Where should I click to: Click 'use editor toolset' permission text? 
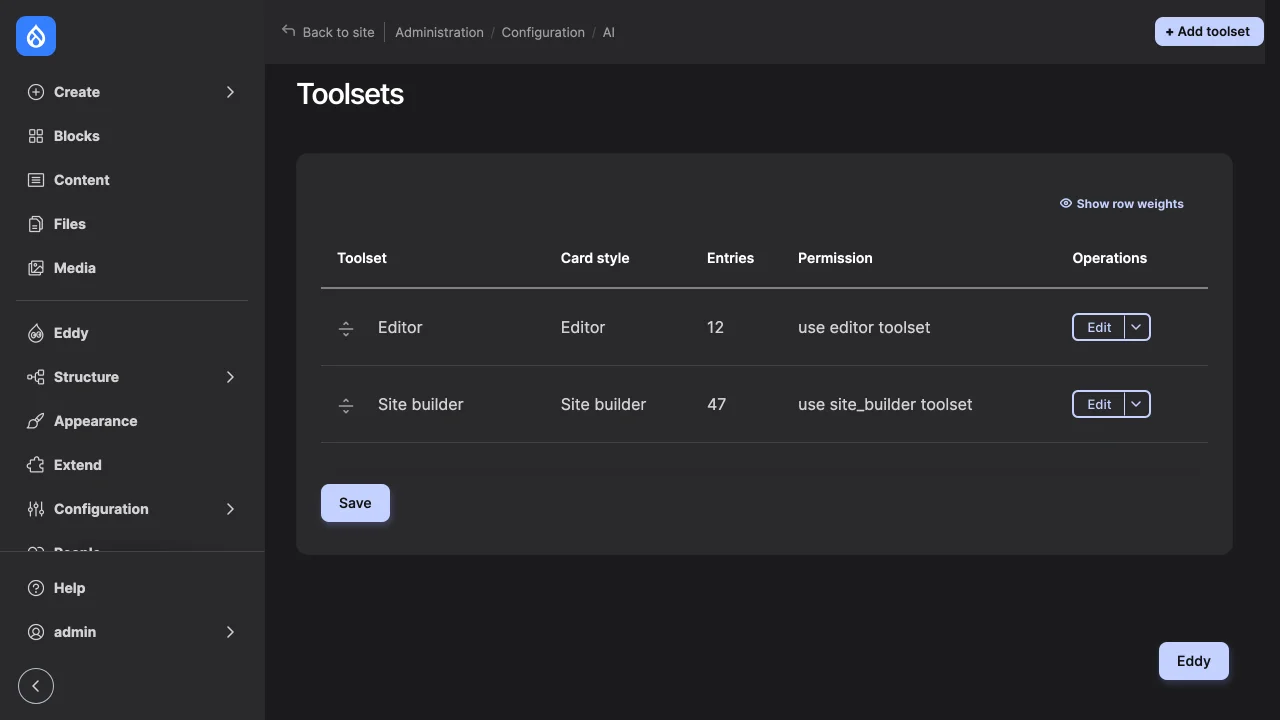[864, 327]
